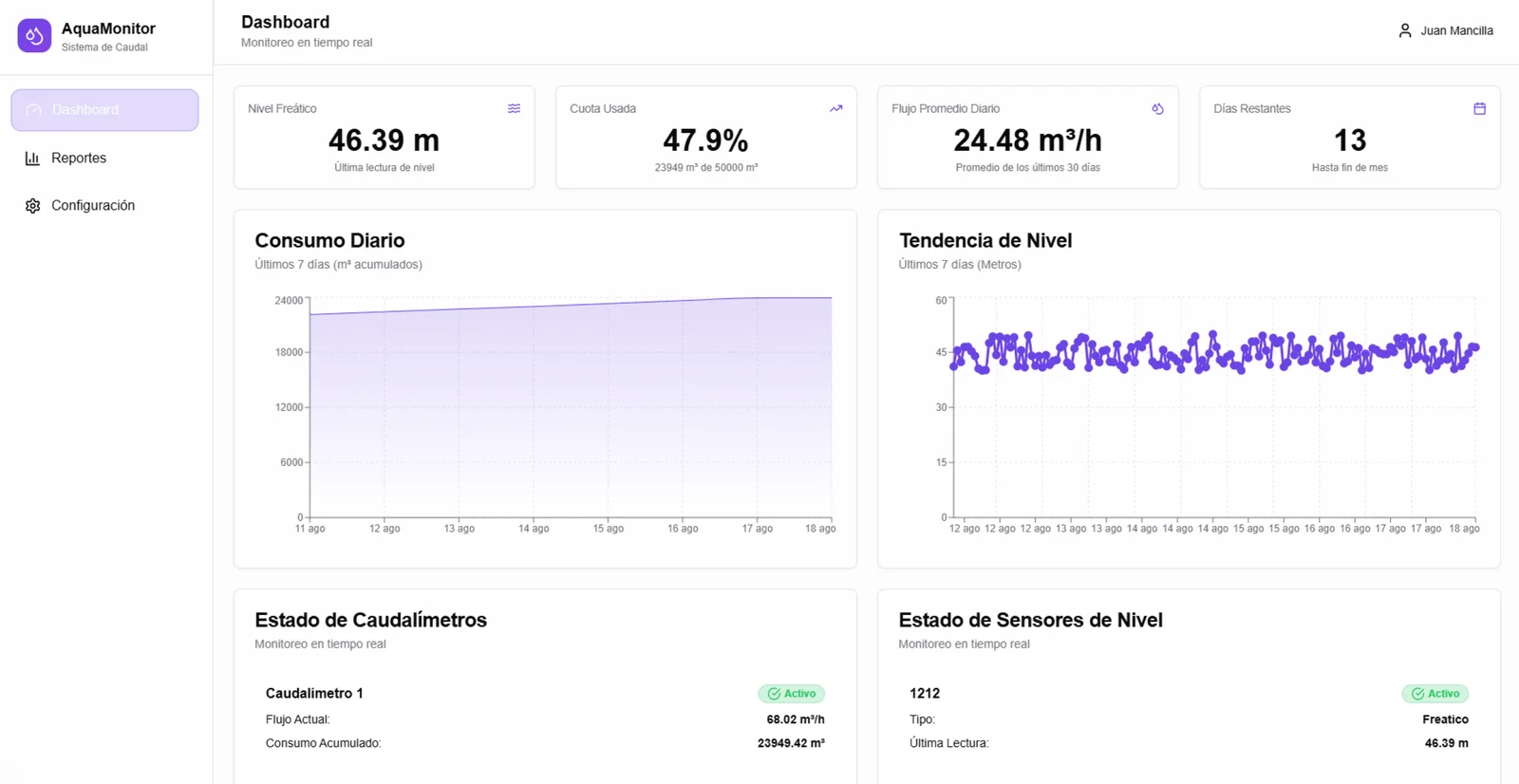Click the gauge icon in Dashboard sidebar item

coord(33,110)
